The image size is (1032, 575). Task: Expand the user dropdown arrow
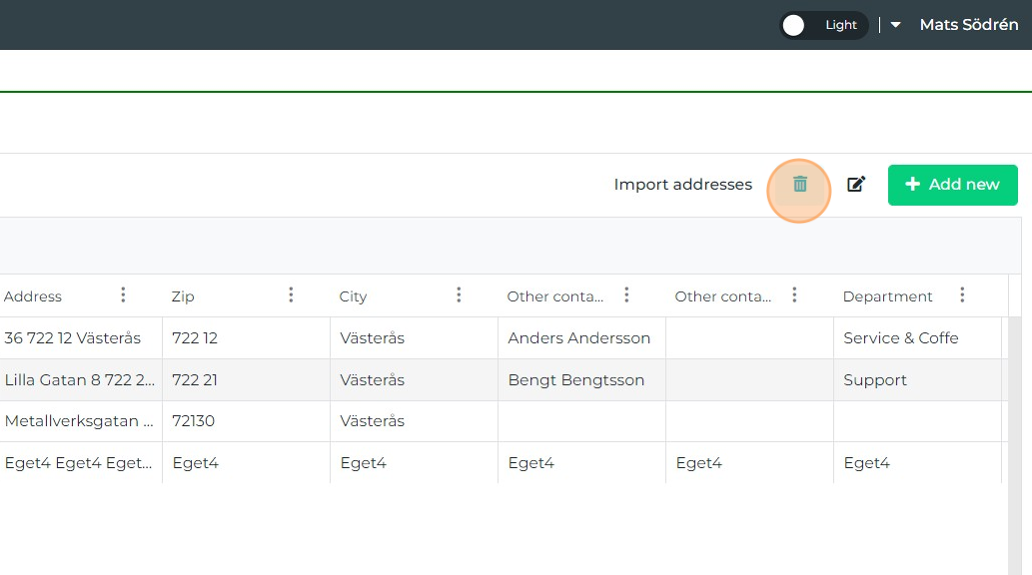tap(896, 25)
